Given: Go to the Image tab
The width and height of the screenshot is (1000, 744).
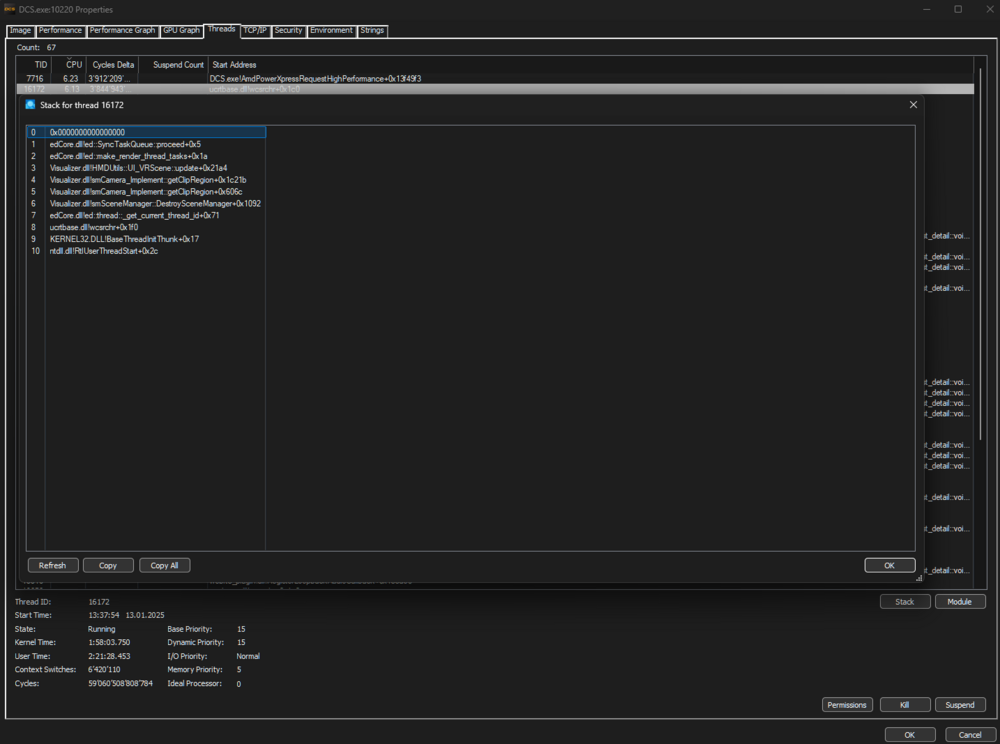Looking at the screenshot, I should click(x=20, y=30).
